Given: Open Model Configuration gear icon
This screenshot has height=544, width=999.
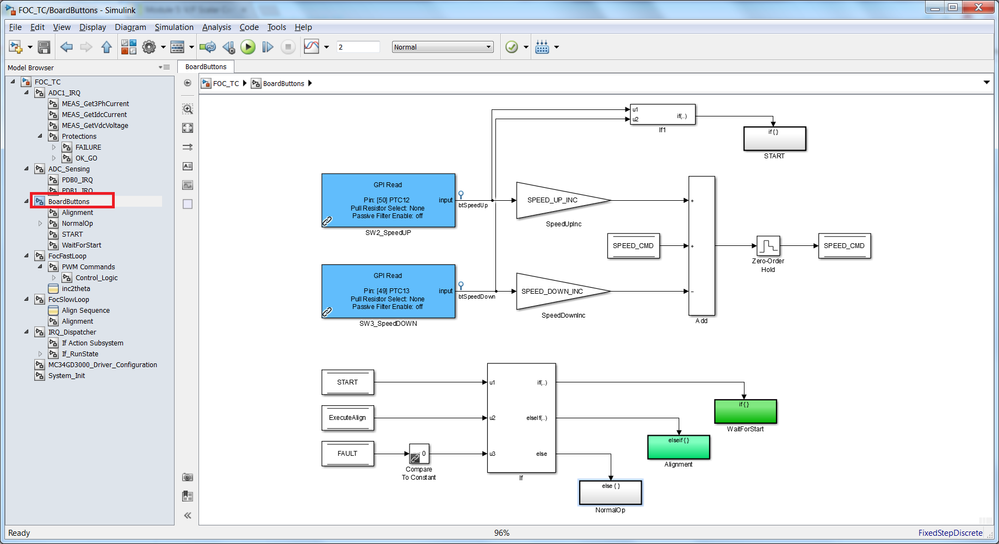Looking at the screenshot, I should coord(149,47).
